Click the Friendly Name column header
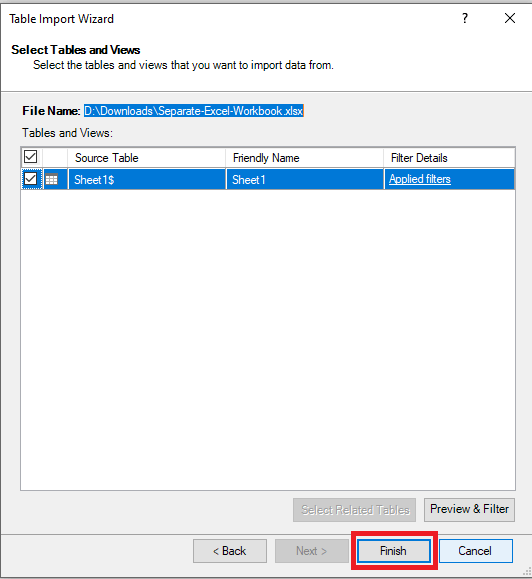 [x=305, y=158]
